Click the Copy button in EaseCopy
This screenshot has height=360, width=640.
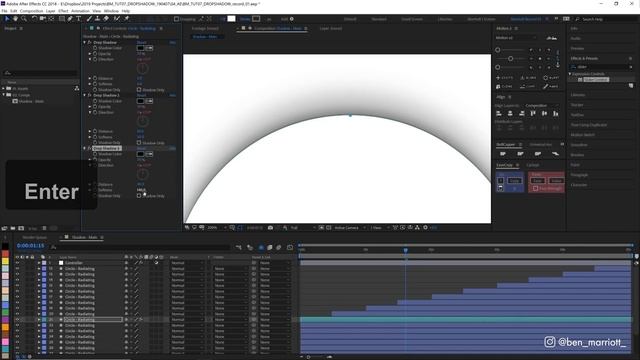click(514, 180)
